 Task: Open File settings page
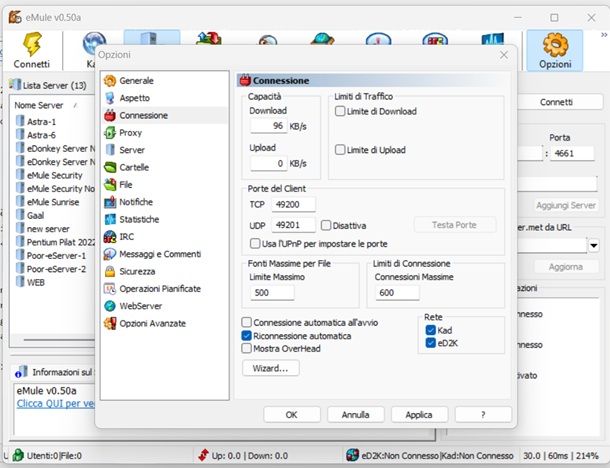(126, 185)
